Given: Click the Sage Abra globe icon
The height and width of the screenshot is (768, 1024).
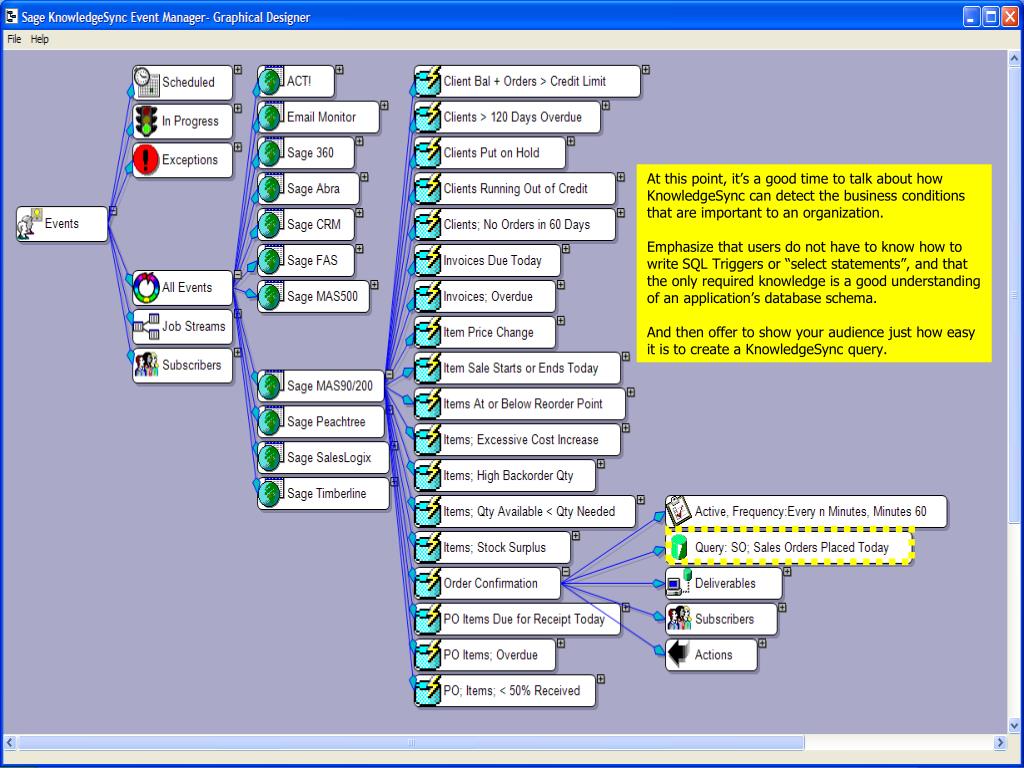Looking at the screenshot, I should 270,189.
